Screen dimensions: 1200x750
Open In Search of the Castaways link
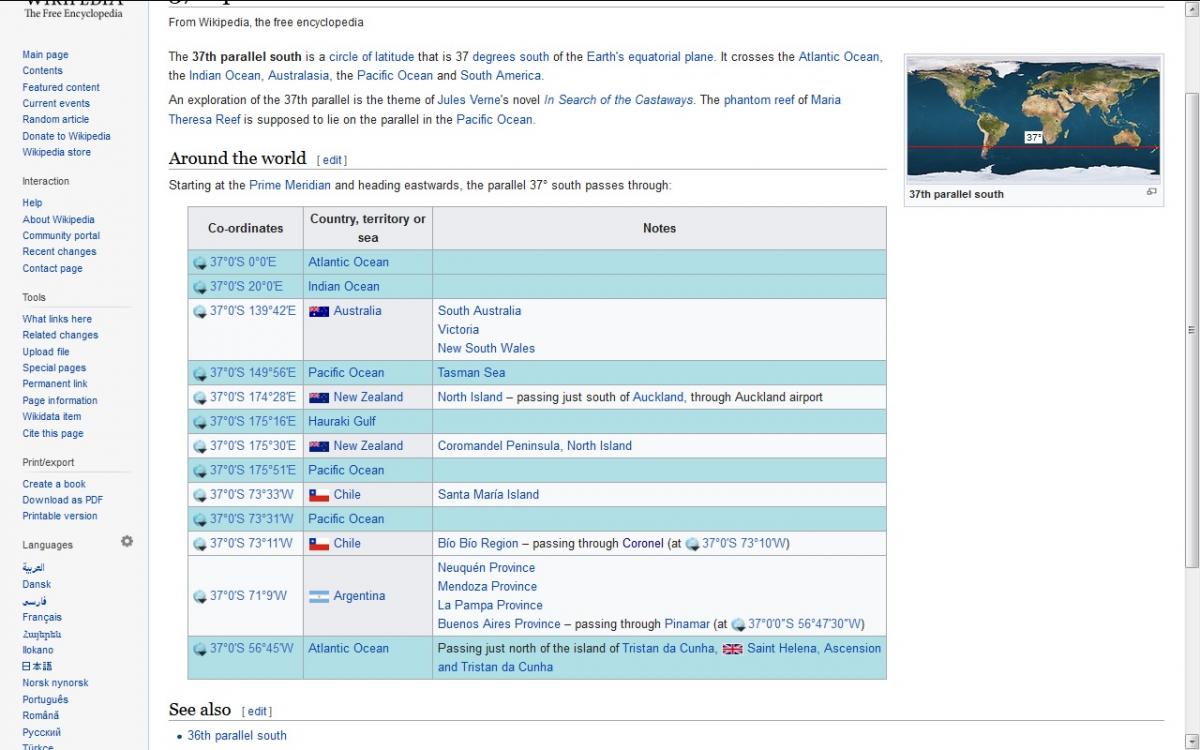coord(619,100)
